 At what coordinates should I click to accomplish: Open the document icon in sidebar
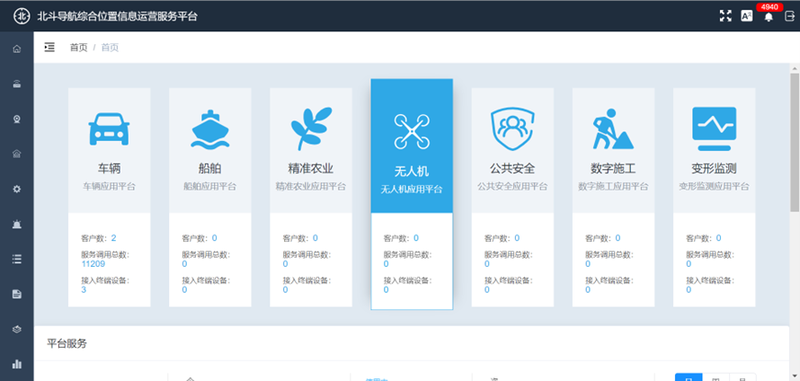point(17,294)
